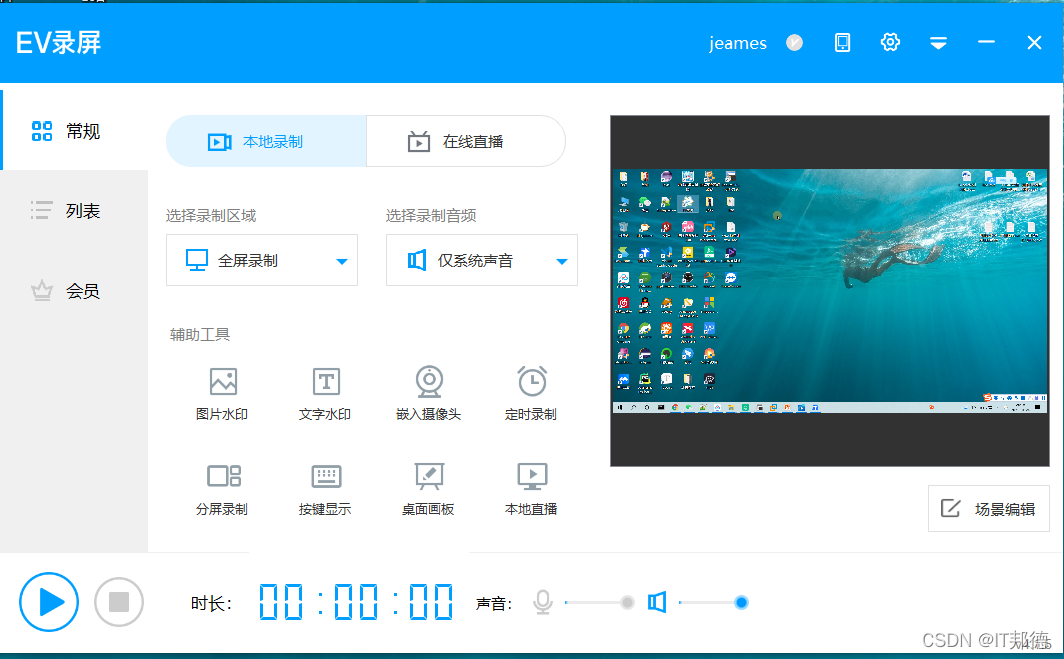1064x659 pixels.
Task: Adjust the system sound volume slider
Action: point(713,602)
